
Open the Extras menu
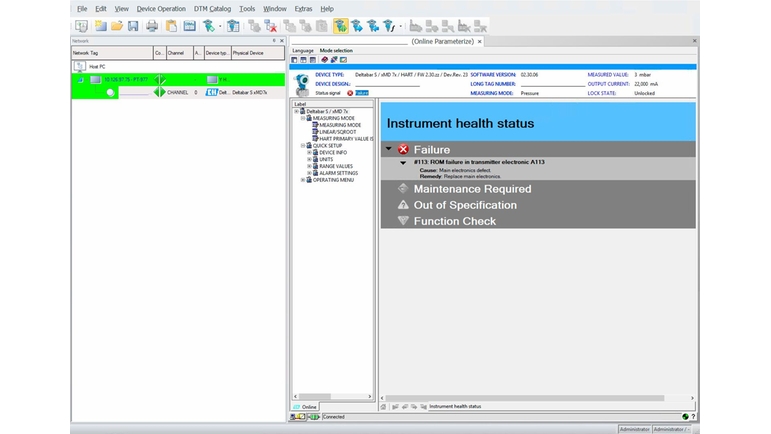(303, 9)
